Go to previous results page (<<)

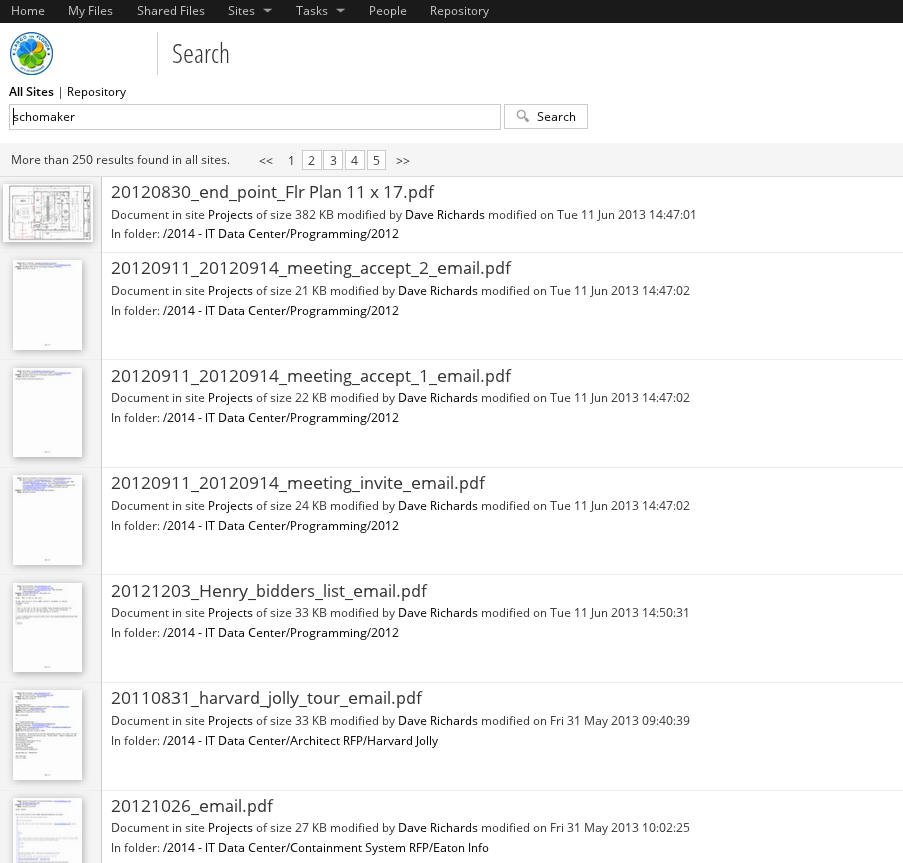[265, 161]
